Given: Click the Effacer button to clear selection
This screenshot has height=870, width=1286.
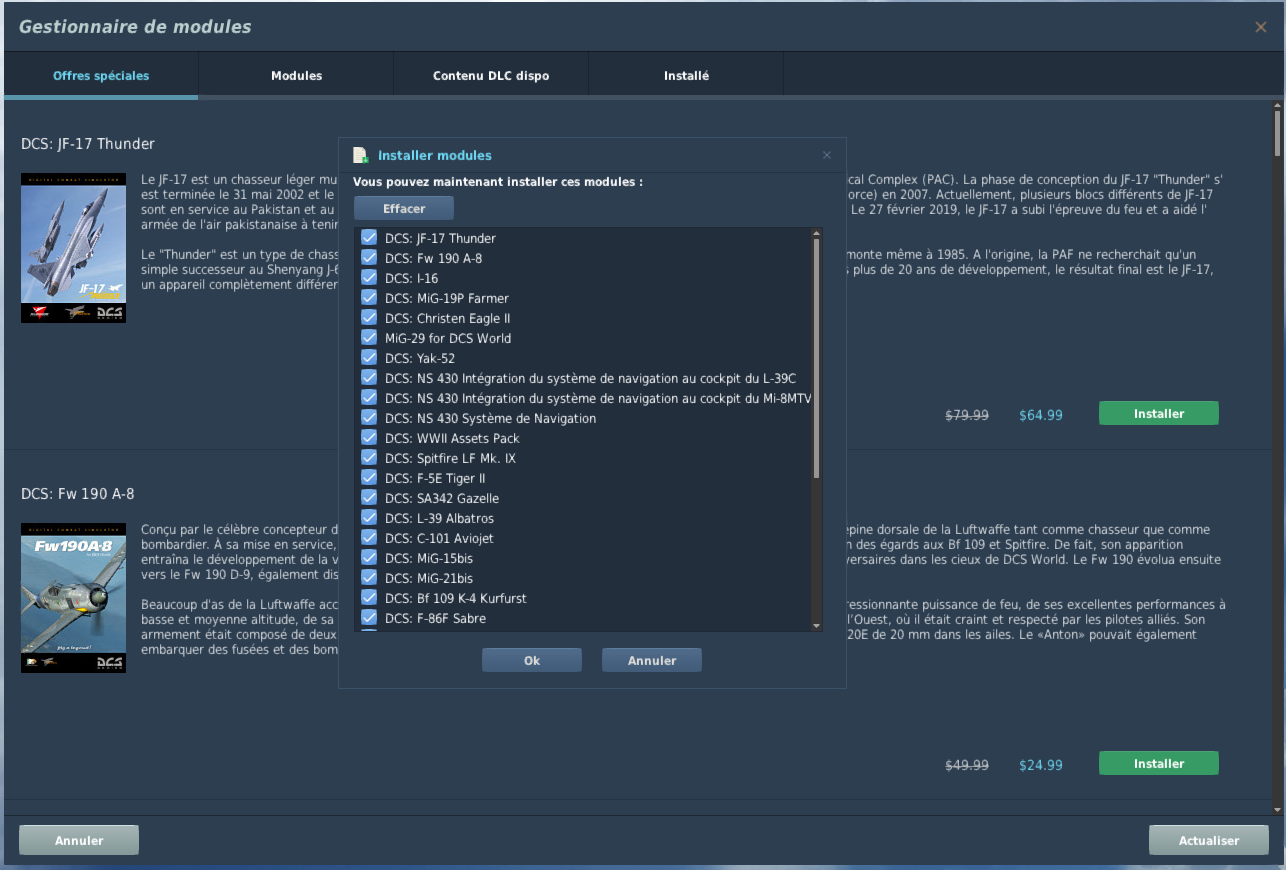Looking at the screenshot, I should coord(404,208).
